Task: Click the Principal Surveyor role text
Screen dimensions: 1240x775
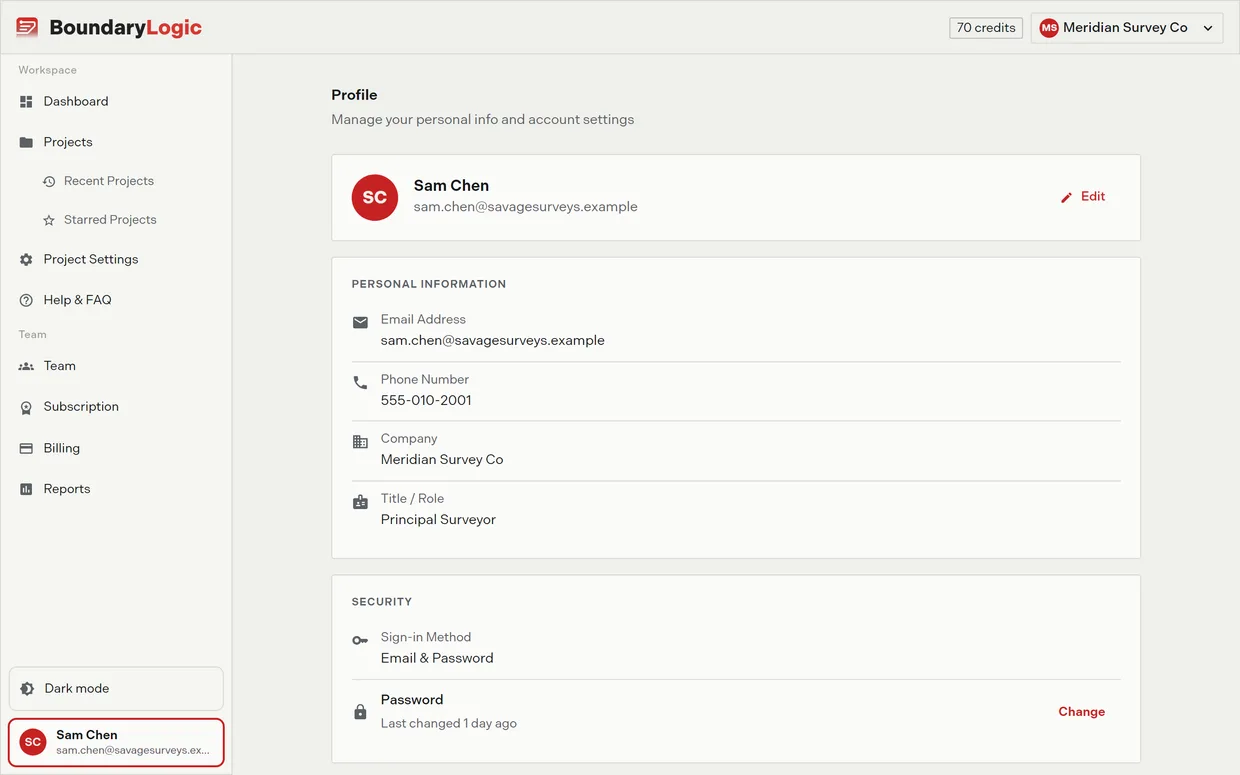Action: point(438,520)
